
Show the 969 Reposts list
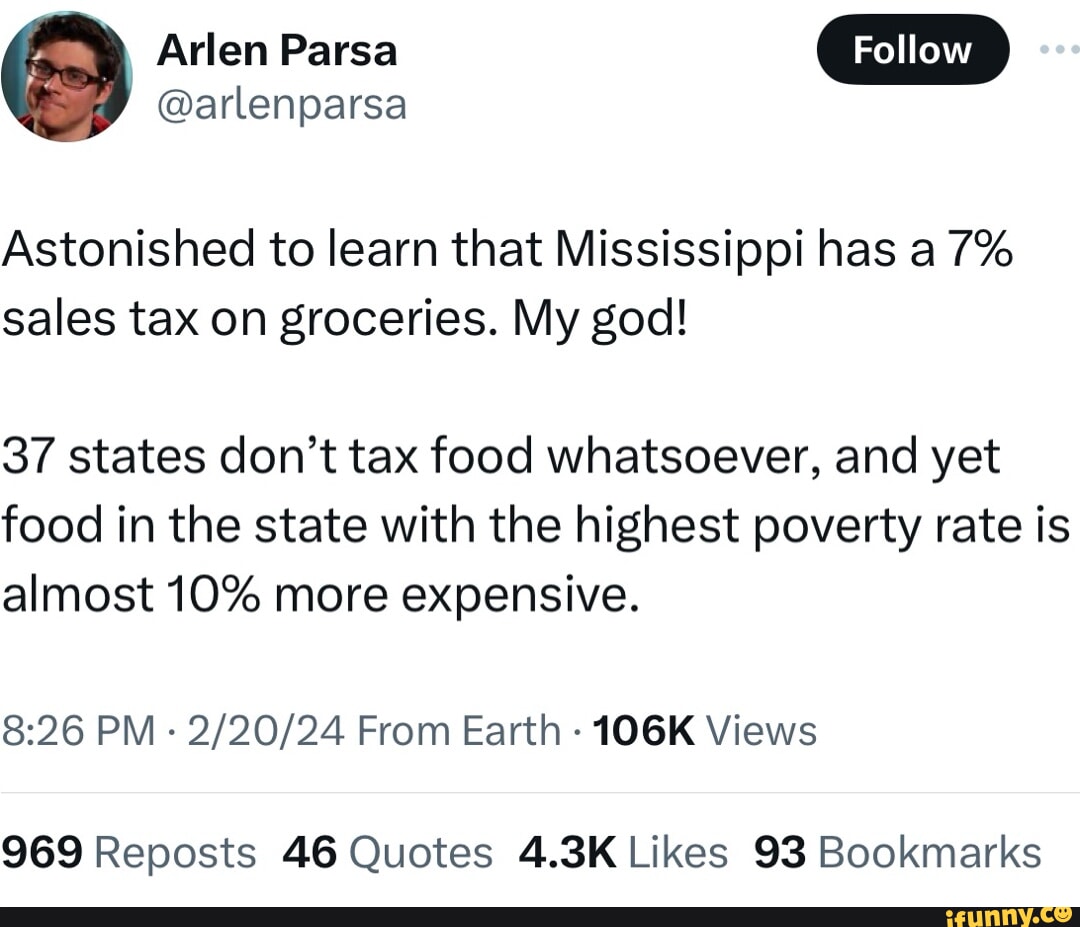(x=129, y=853)
